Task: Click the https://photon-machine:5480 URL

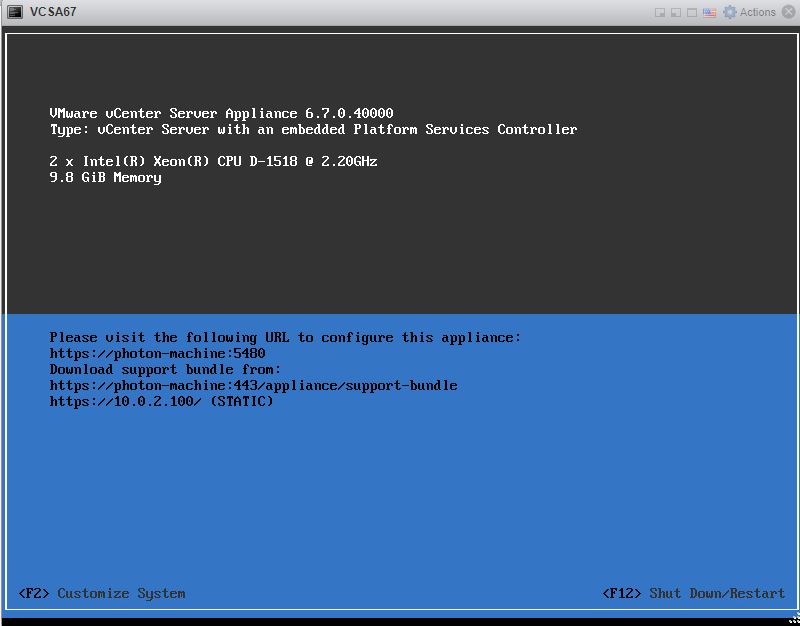Action: pyautogui.click(x=157, y=353)
